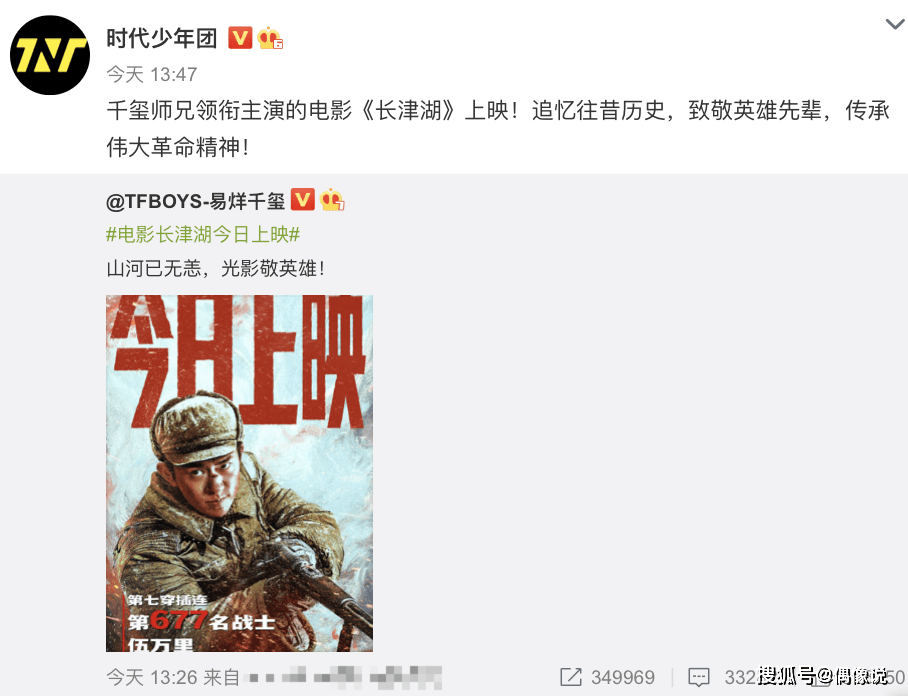The image size is (908, 696).
Task: Click the crown membership badge beside 时代少年团
Action: pyautogui.click(x=270, y=38)
